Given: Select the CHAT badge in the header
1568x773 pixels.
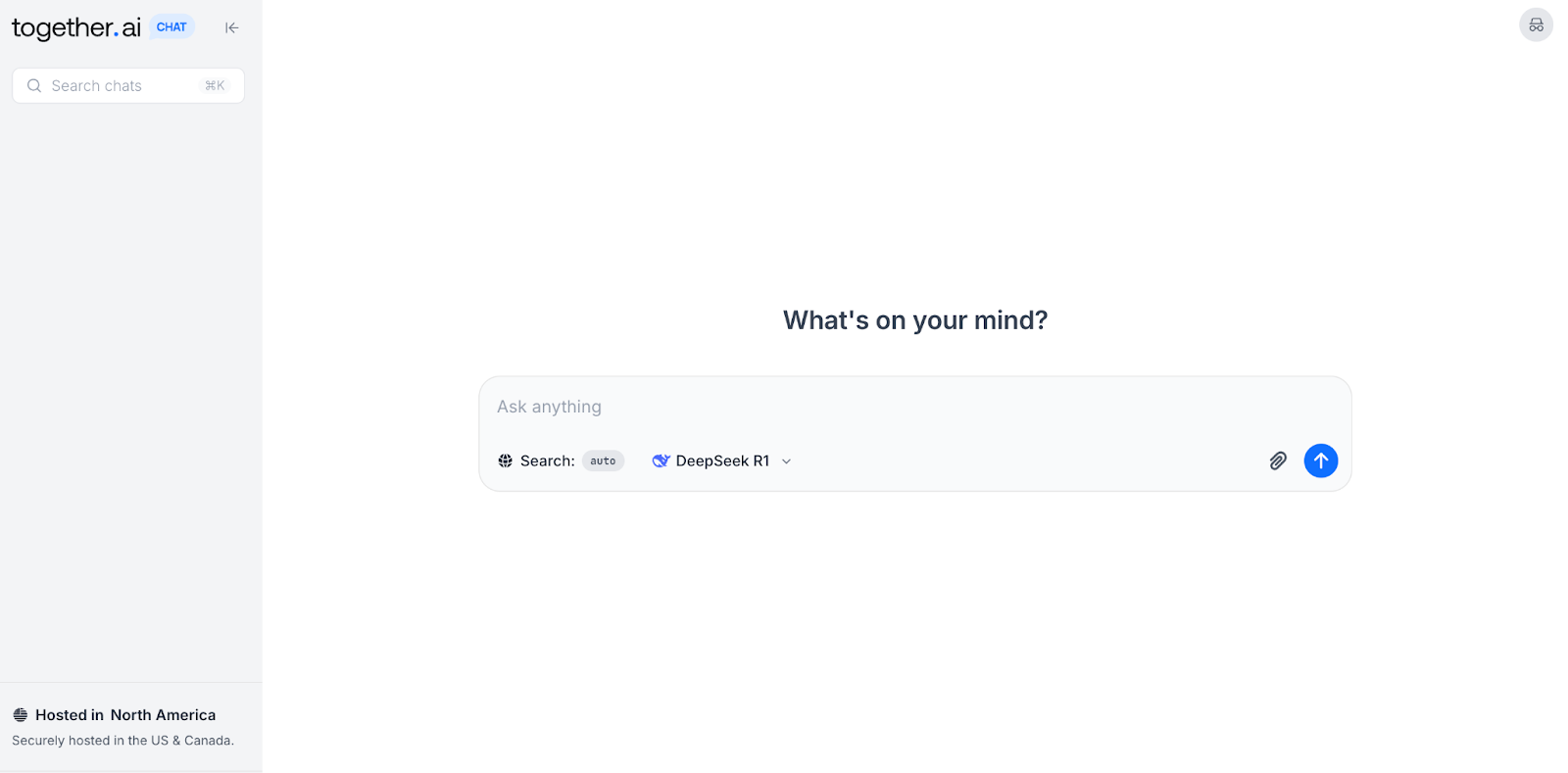Looking at the screenshot, I should coord(171,27).
